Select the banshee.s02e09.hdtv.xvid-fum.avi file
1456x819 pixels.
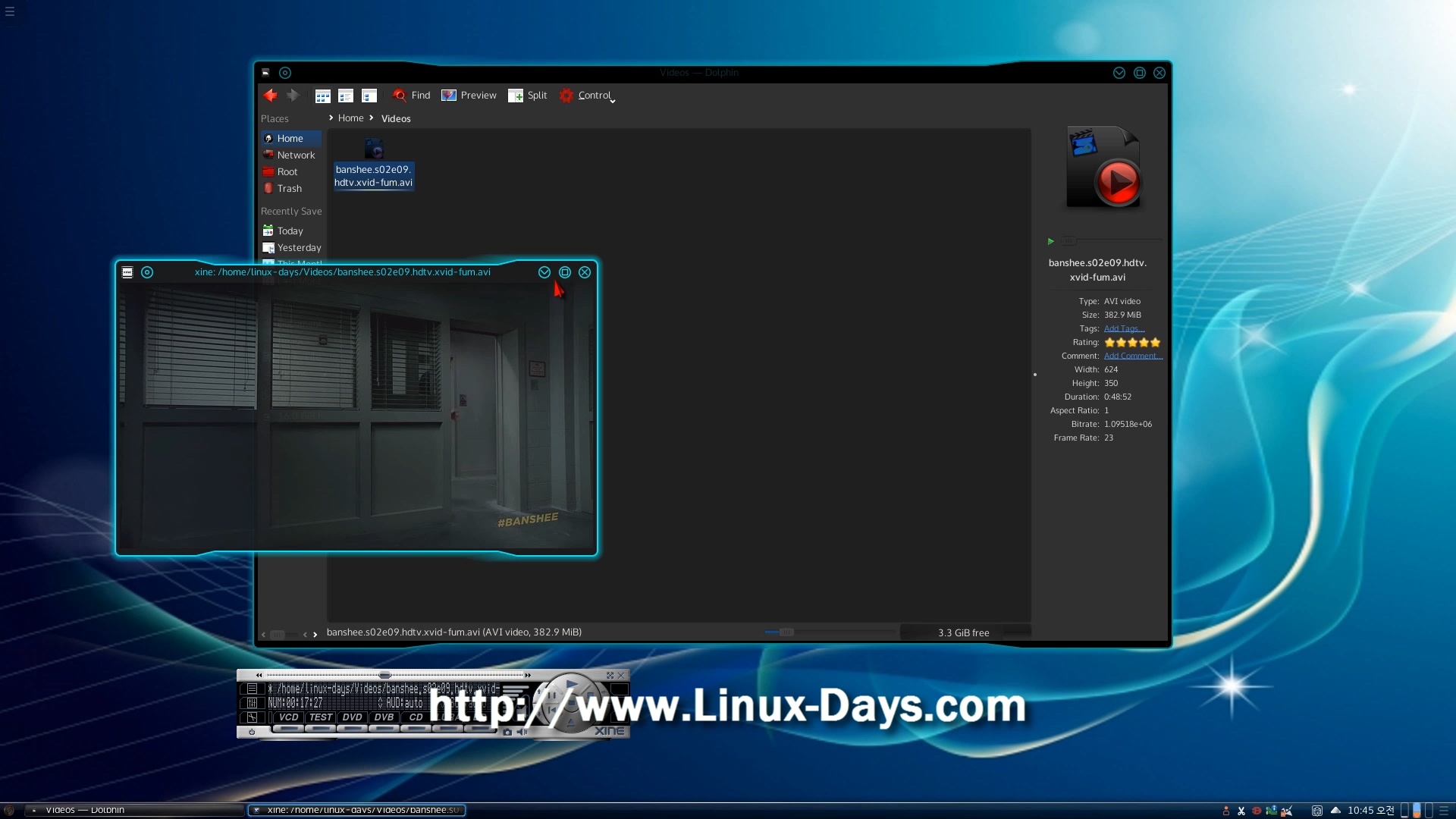tap(374, 164)
